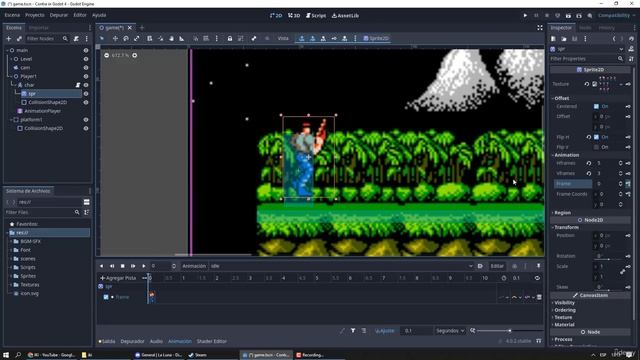Screen dimensions: 640x360
Task: Open the Shader Editor bottom panel
Action: click(211, 341)
